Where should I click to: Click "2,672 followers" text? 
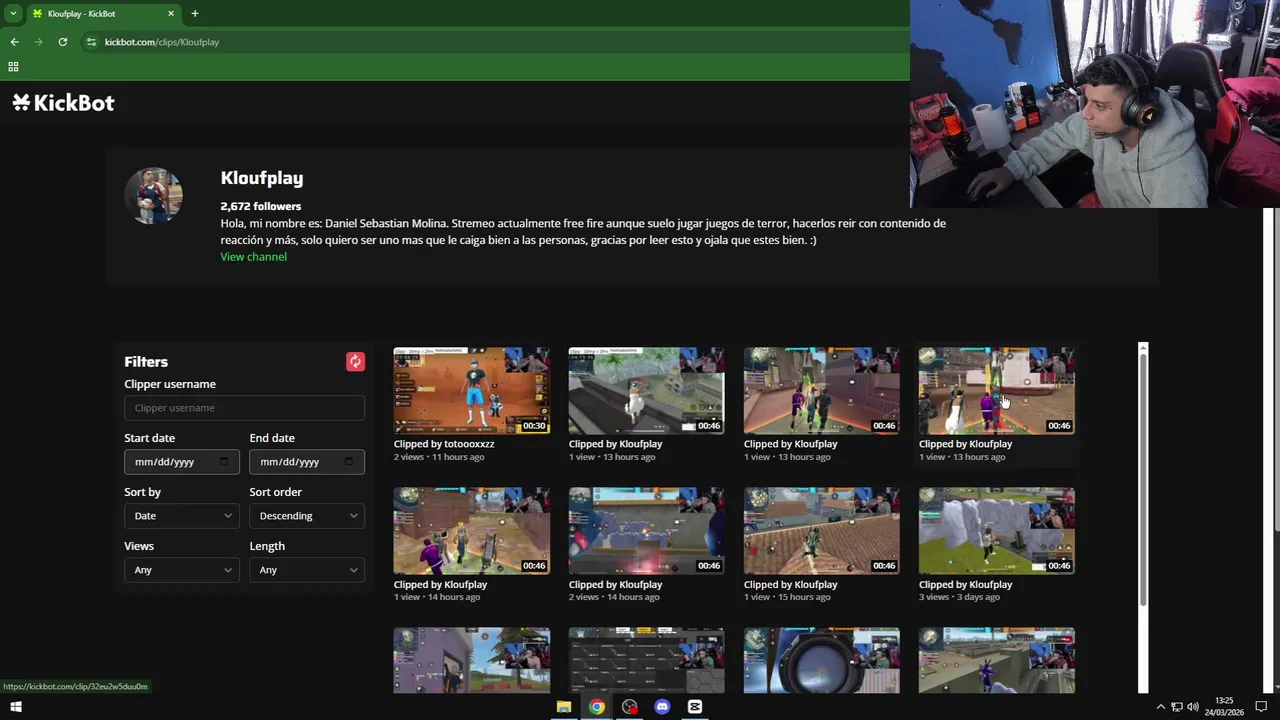261,206
